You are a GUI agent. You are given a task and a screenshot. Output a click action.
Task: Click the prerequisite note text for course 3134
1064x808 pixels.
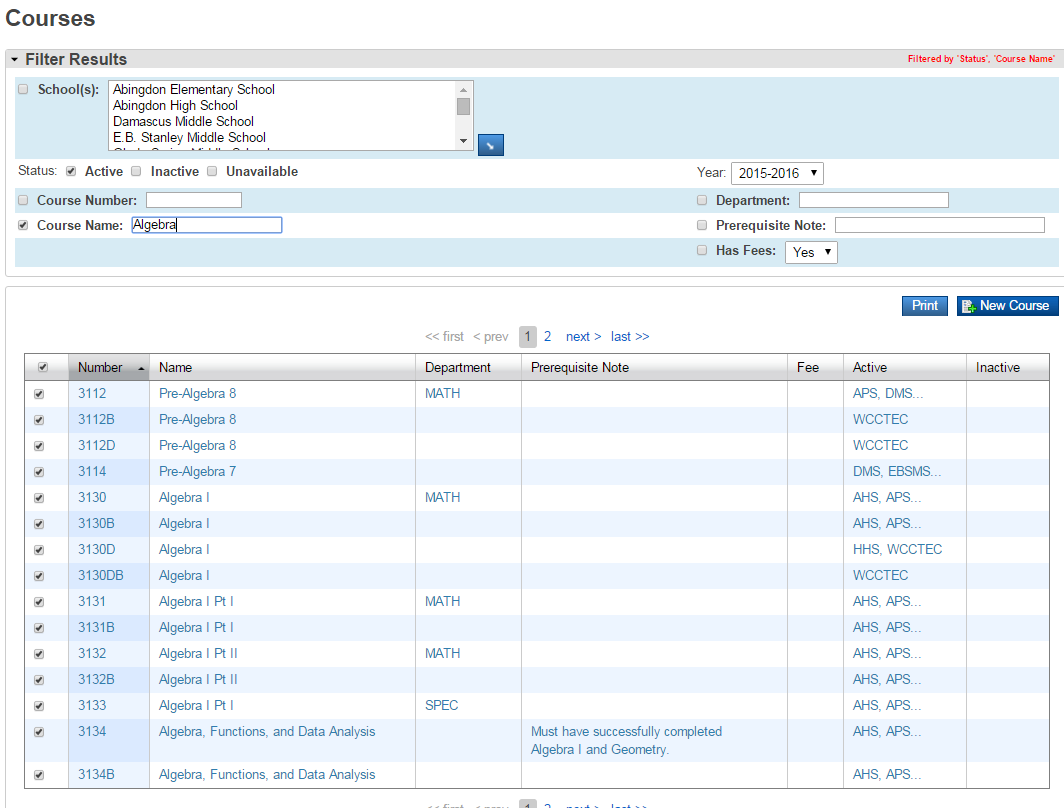click(626, 741)
